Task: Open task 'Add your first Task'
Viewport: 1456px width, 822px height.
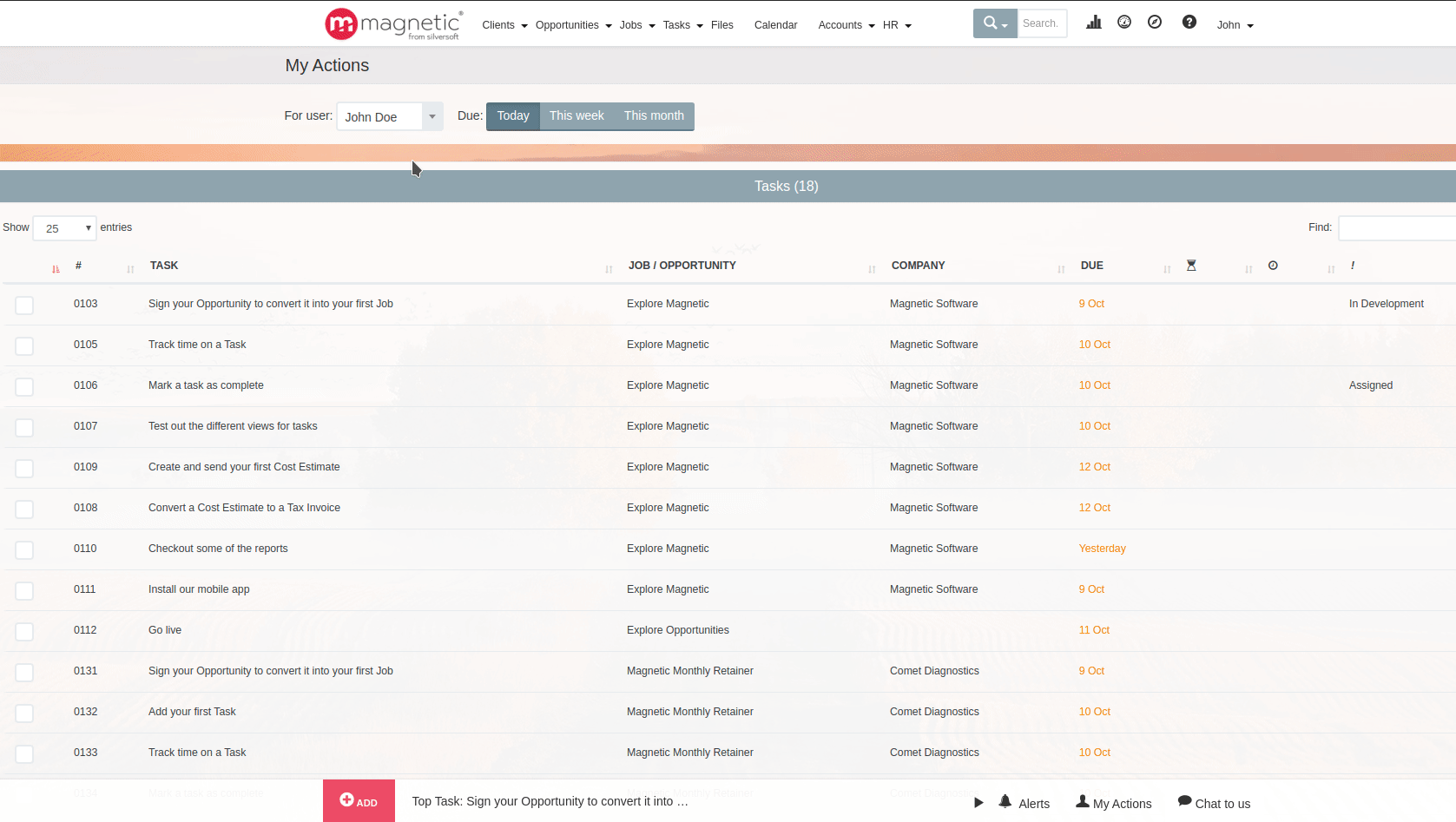Action: [192, 712]
